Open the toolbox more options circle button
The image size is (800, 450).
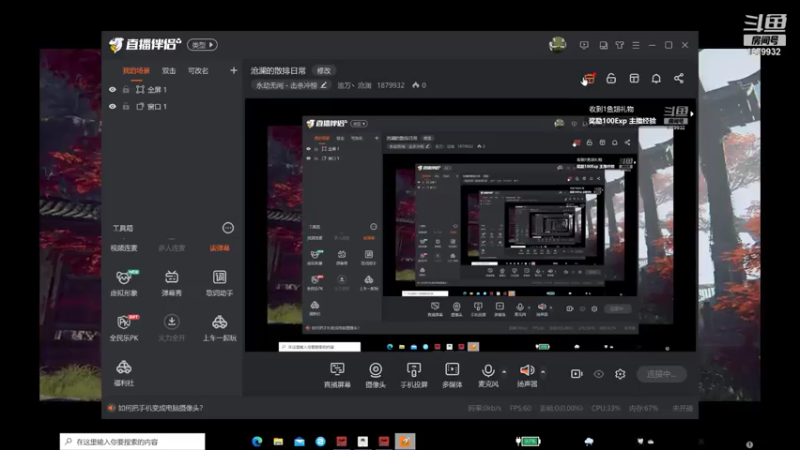tap(228, 228)
